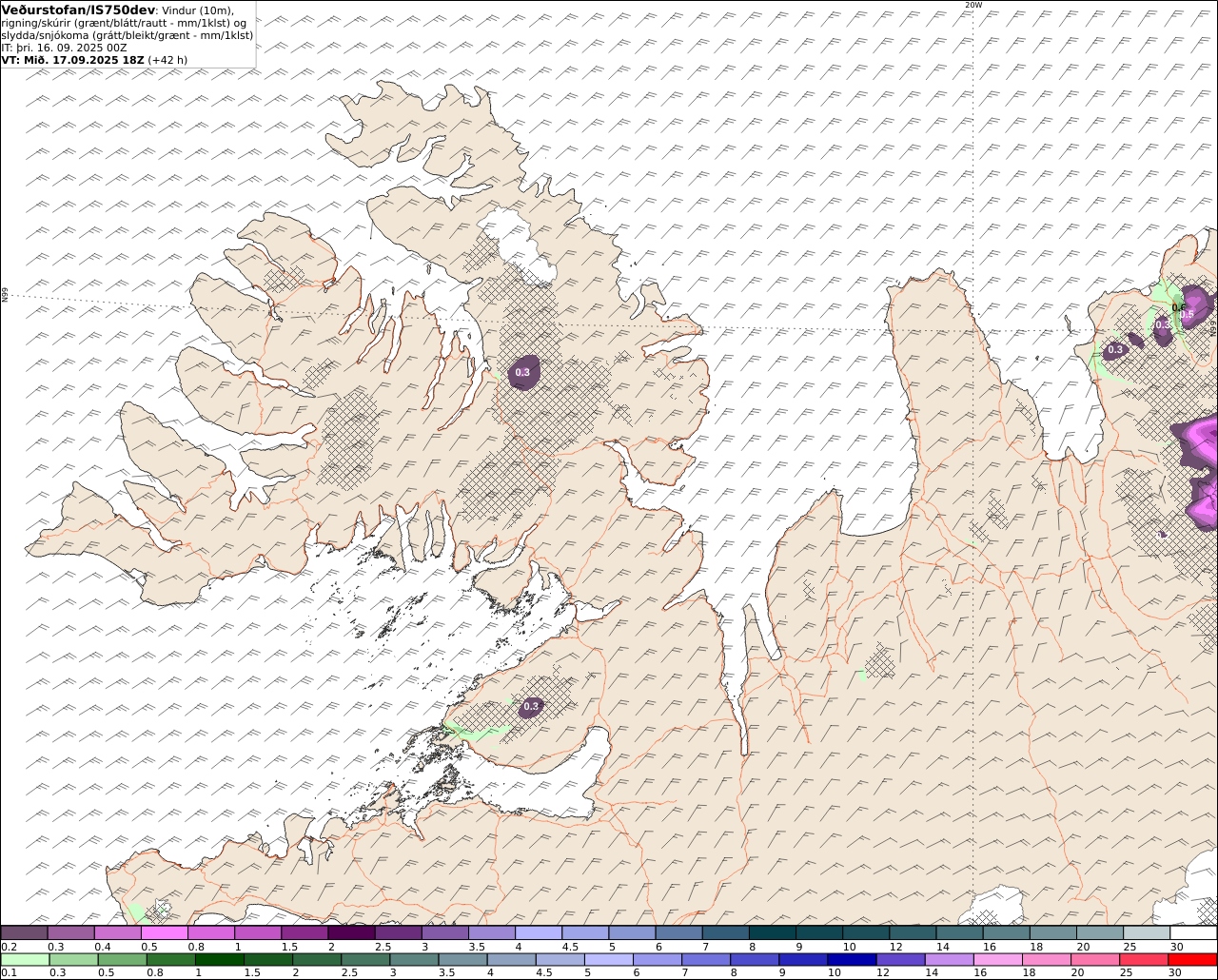
Task: Click the '20W' longitude label at the top
Action: pyautogui.click(x=972, y=5)
